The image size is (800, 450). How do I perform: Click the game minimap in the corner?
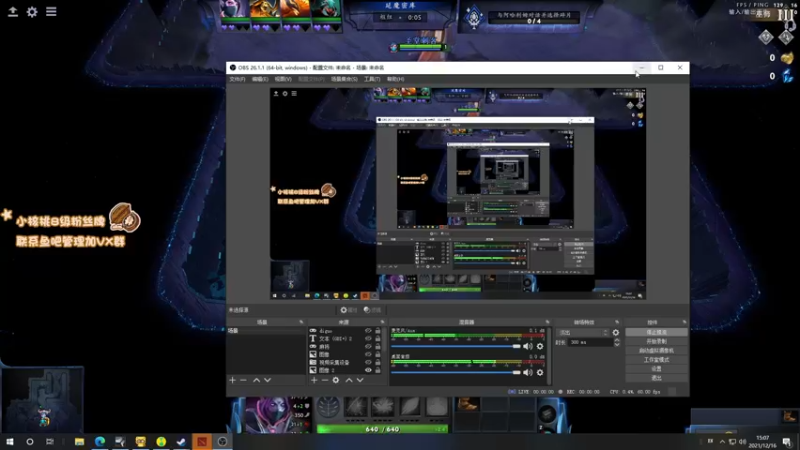pyautogui.click(x=43, y=399)
